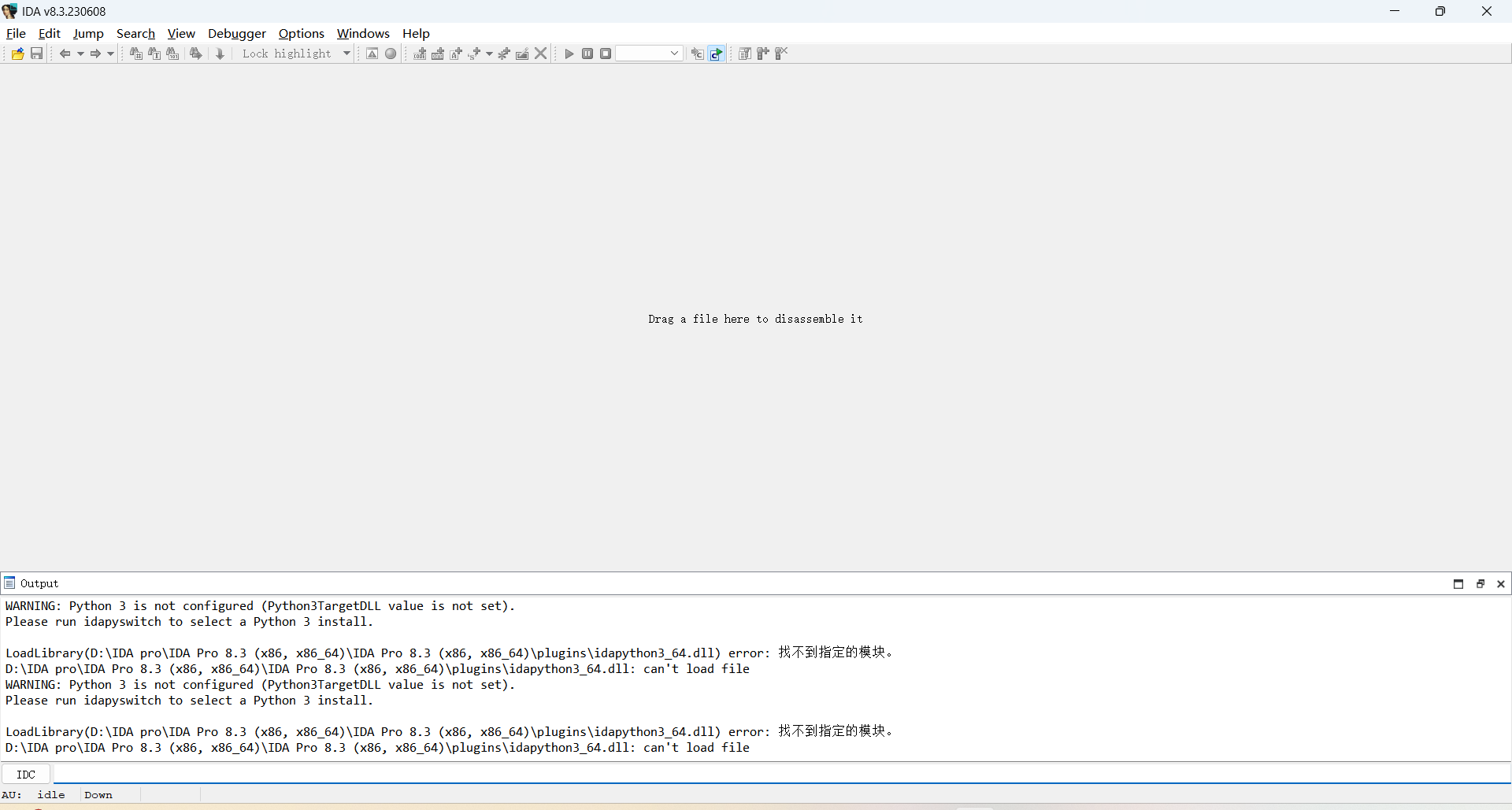This screenshot has height=810, width=1512.
Task: Navigate forward in jump history
Action: pos(96,53)
